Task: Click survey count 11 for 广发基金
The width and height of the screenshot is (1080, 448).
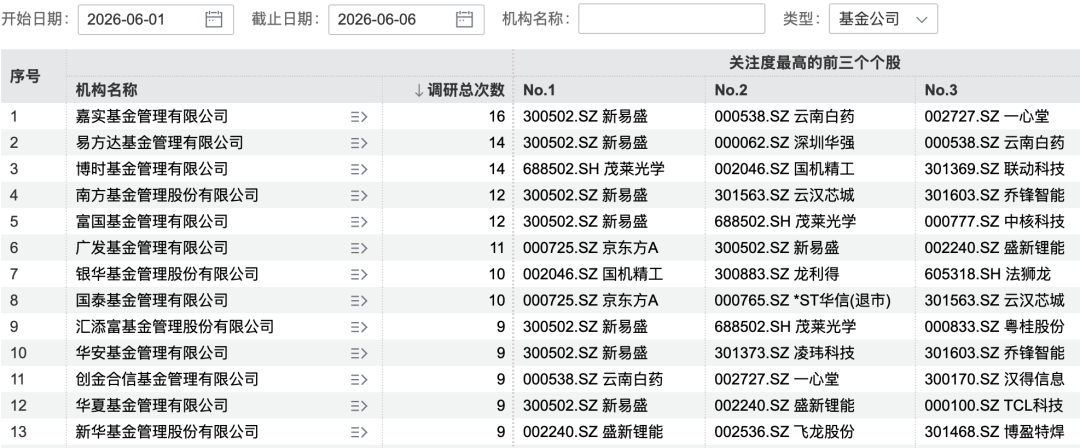Action: click(x=497, y=247)
